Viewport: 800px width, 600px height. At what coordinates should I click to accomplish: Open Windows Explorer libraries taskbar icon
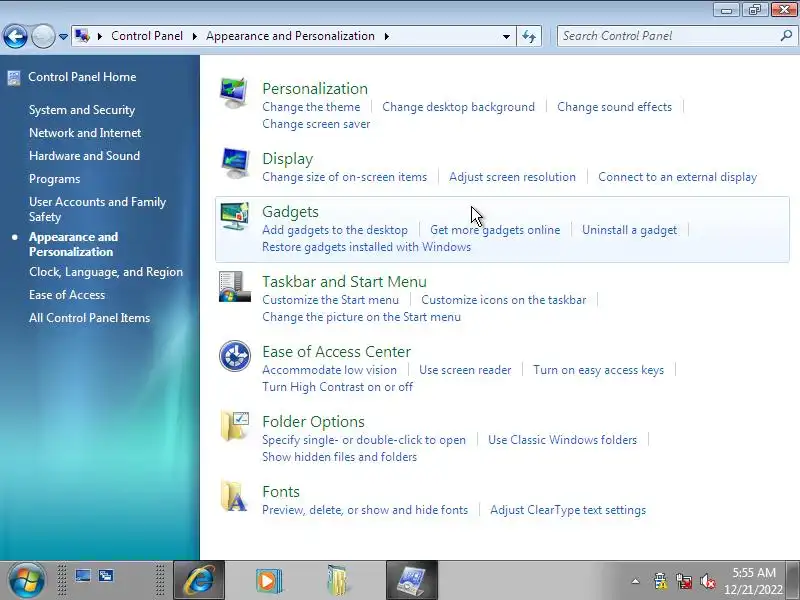(337, 580)
